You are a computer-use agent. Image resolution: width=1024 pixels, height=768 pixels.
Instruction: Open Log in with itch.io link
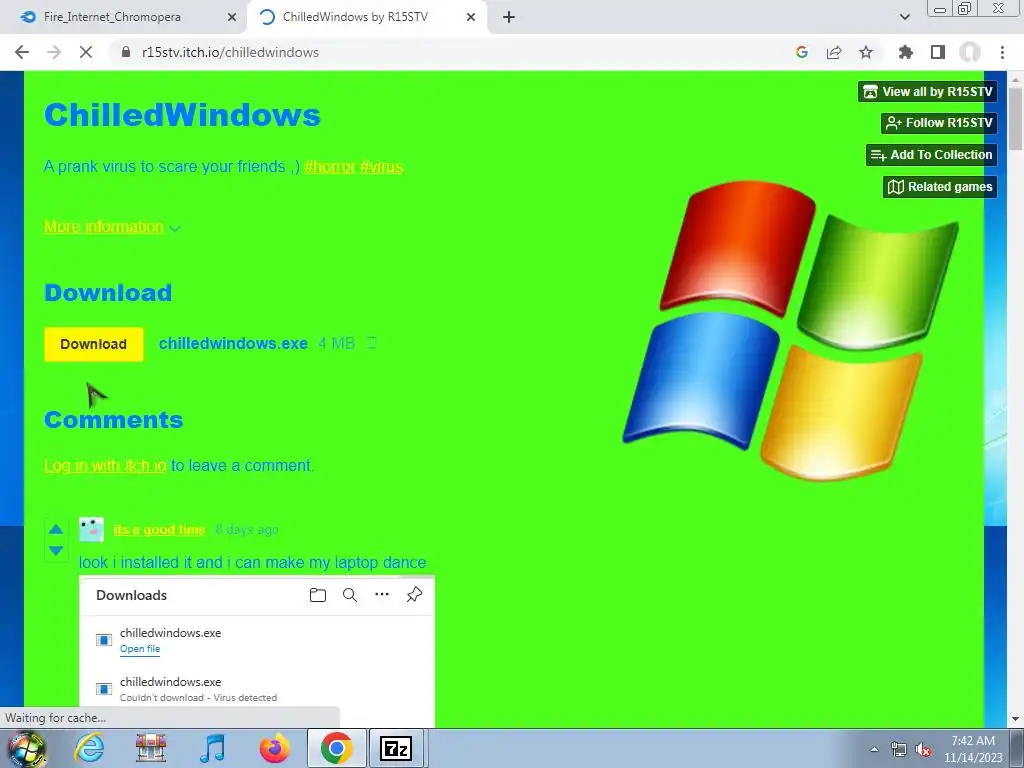105,466
